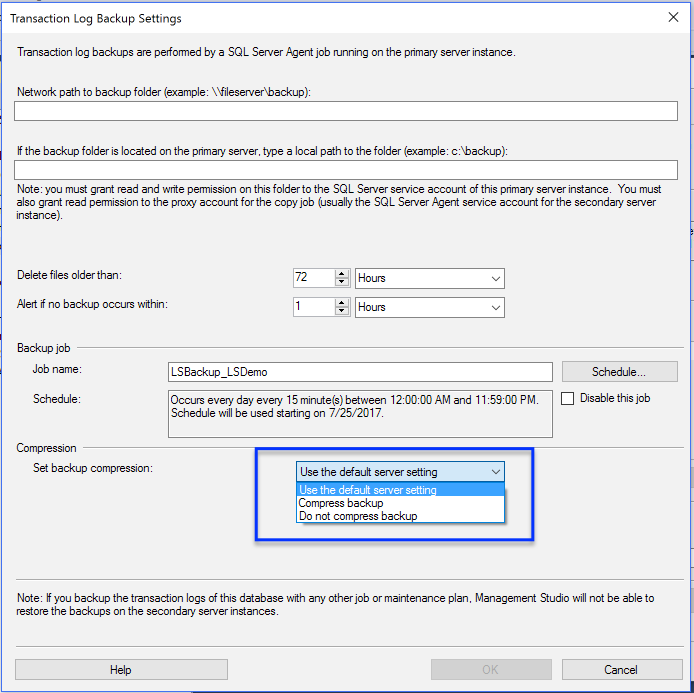Click the Job name field containing LSBackup_LSDemo
The image size is (694, 693).
(360, 372)
